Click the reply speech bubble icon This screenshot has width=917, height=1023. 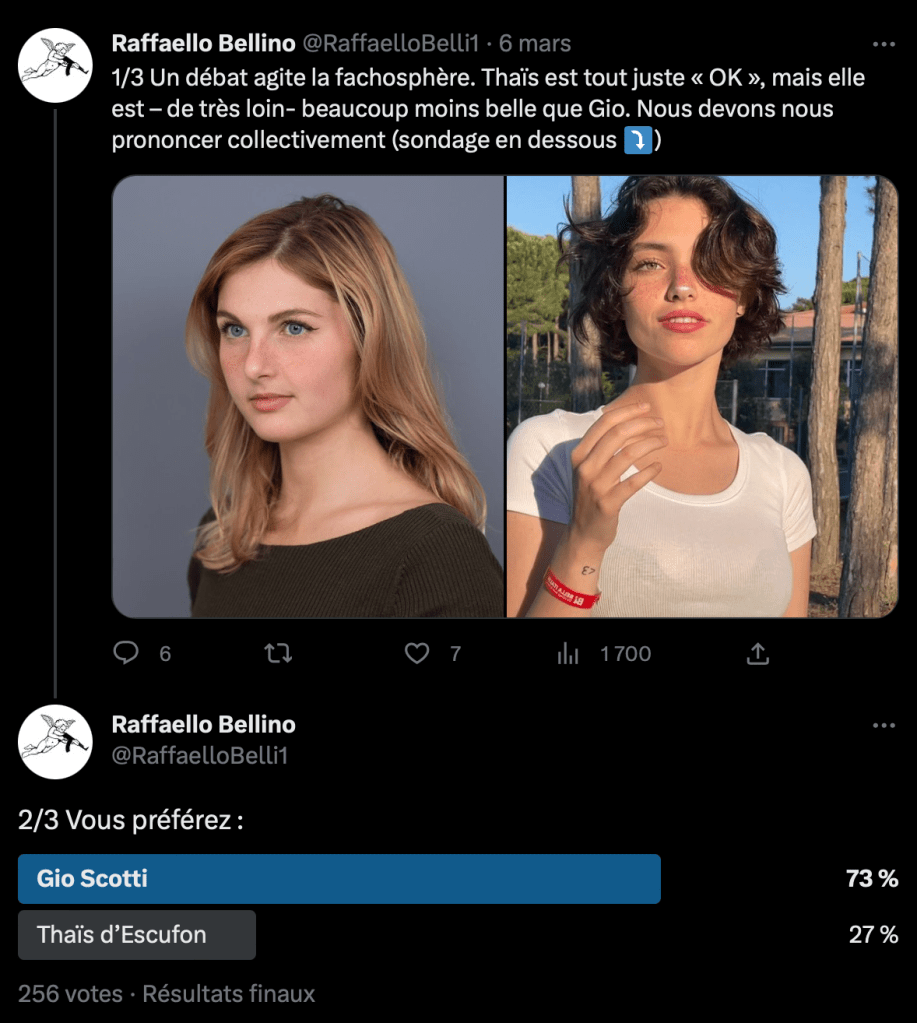tap(126, 653)
